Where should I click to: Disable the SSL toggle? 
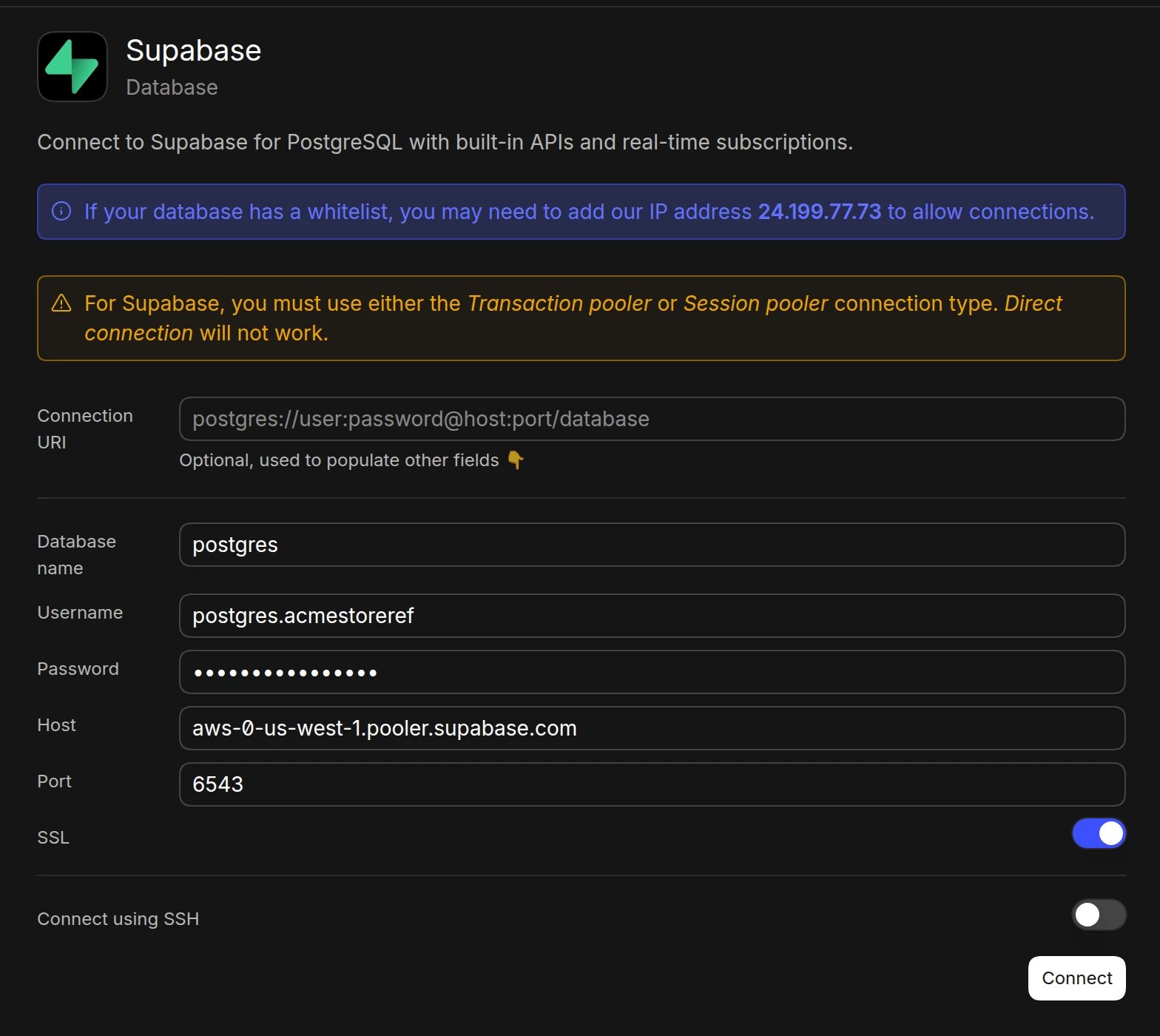point(1099,833)
